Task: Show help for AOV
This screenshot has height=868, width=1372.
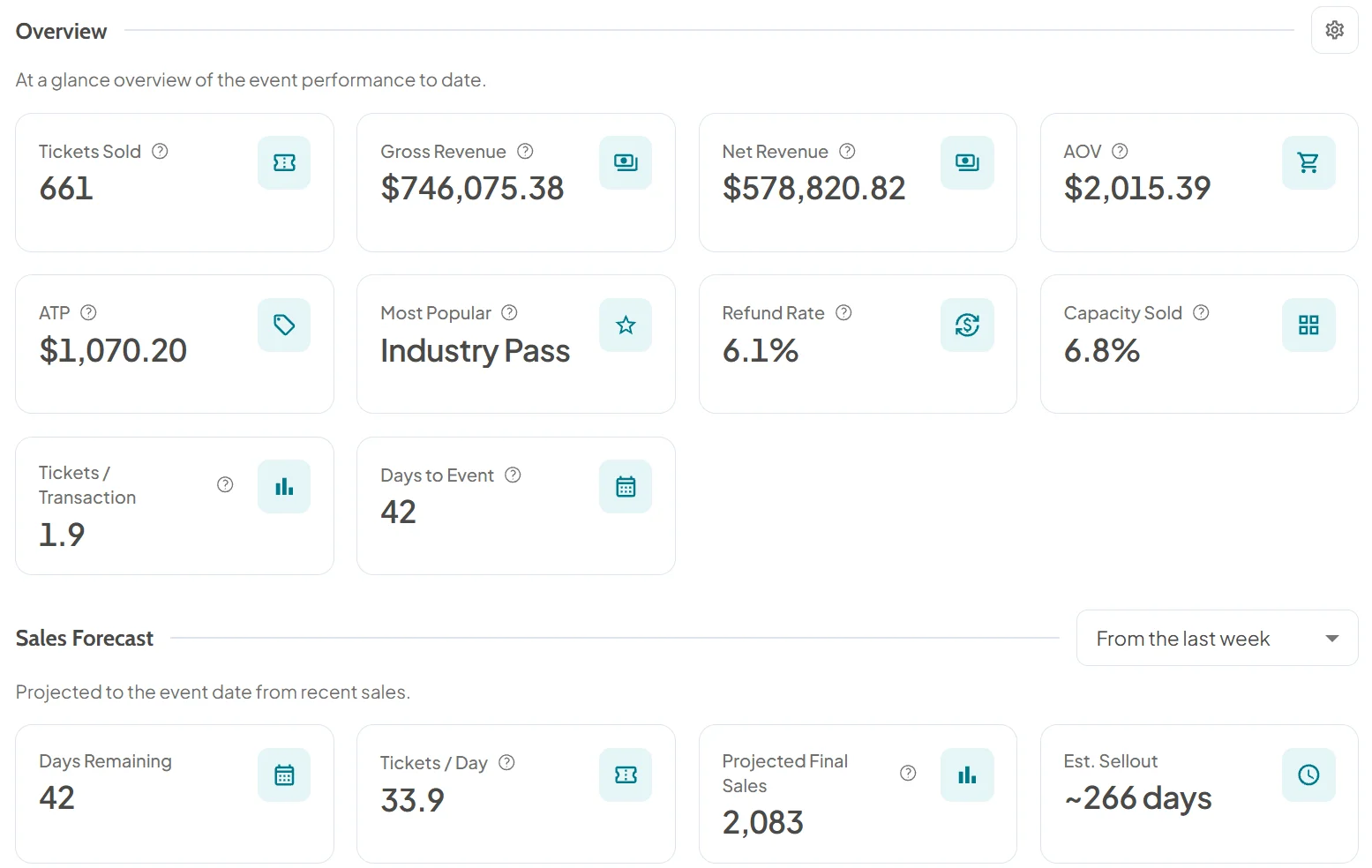Action: 1120,151
